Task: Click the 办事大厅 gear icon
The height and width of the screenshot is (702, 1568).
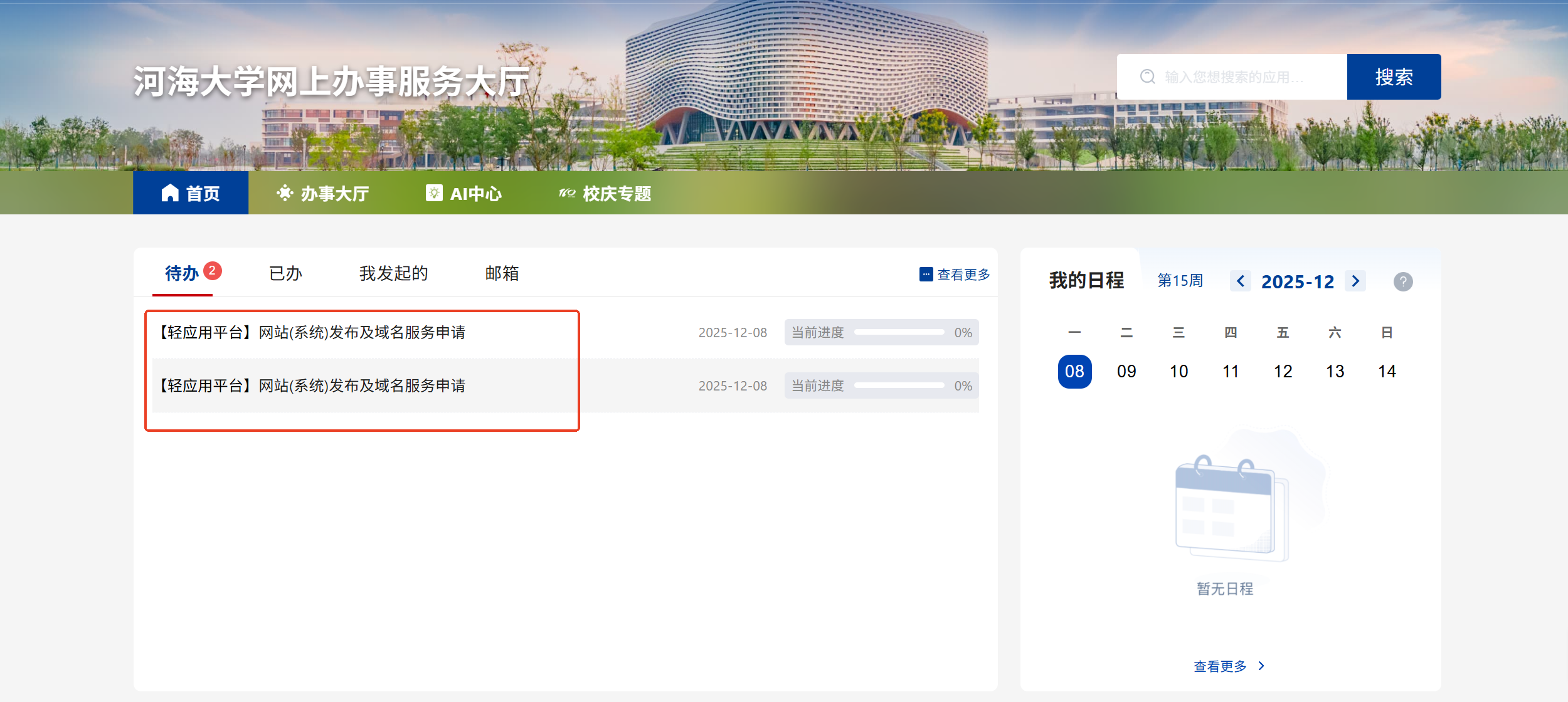Action: 285,193
